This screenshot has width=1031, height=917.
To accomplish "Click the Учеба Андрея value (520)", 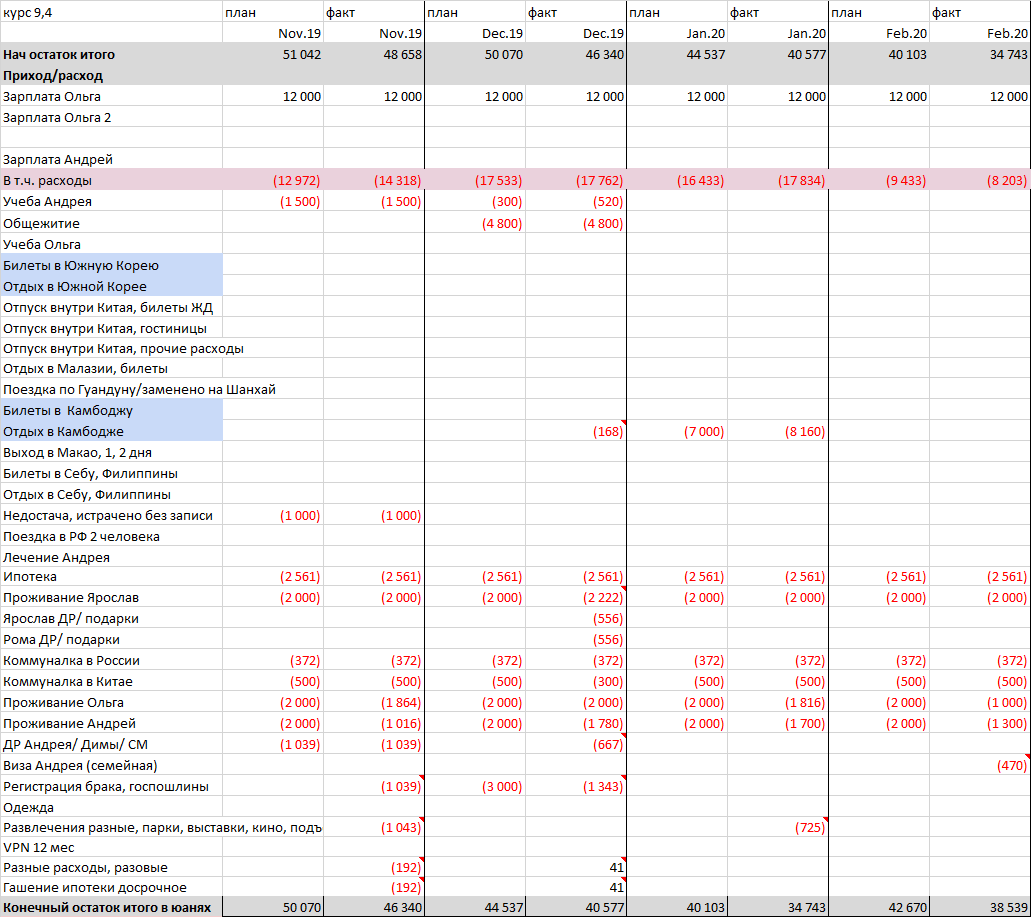I will (x=608, y=201).
